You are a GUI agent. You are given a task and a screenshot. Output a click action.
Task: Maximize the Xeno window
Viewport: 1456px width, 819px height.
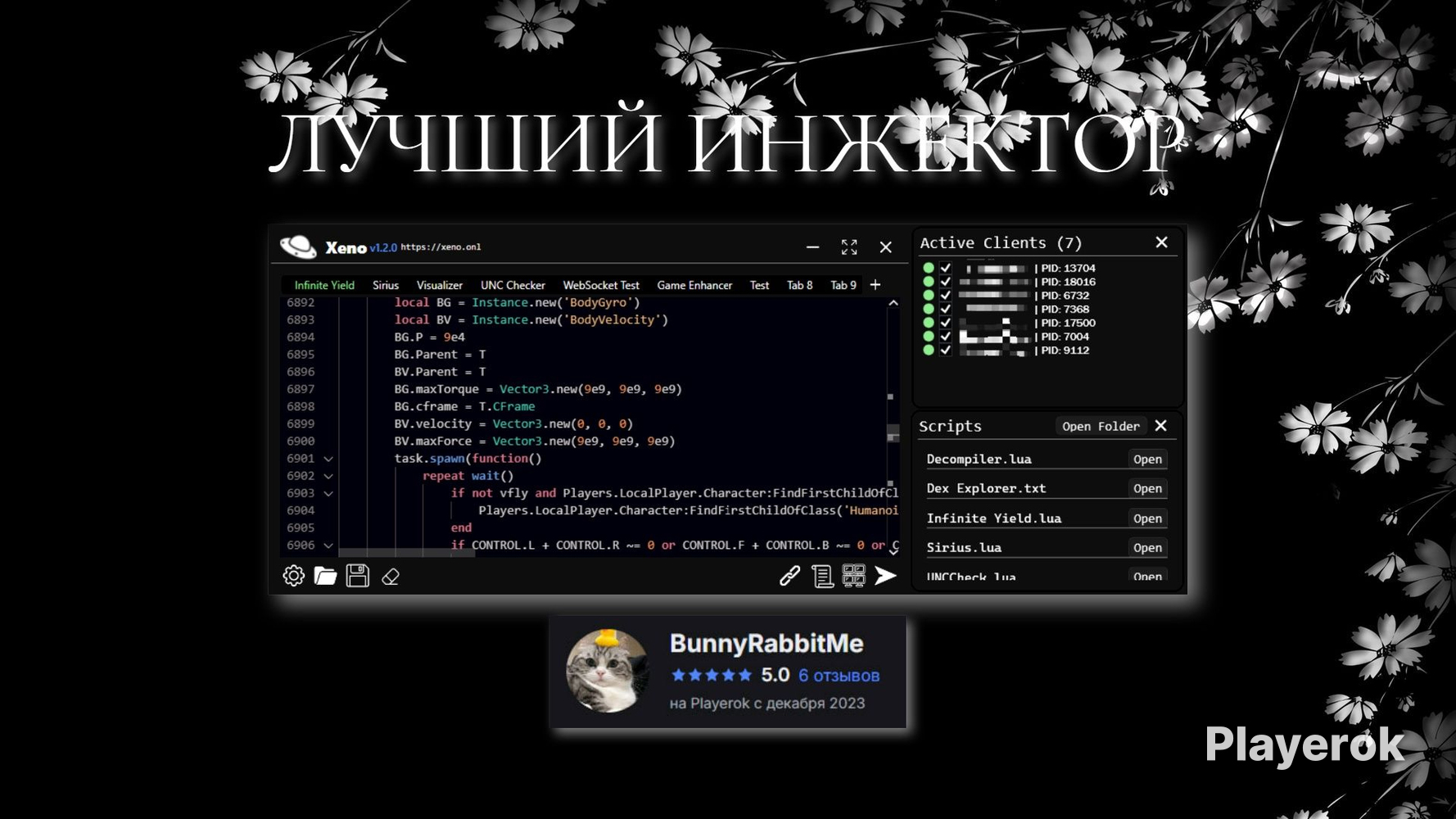pyautogui.click(x=849, y=247)
